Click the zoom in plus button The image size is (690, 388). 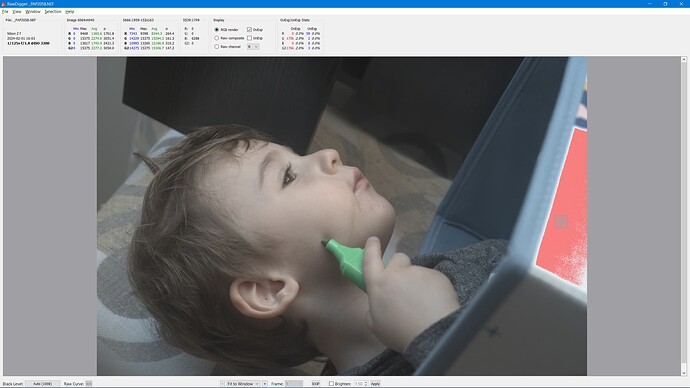[x=265, y=384]
